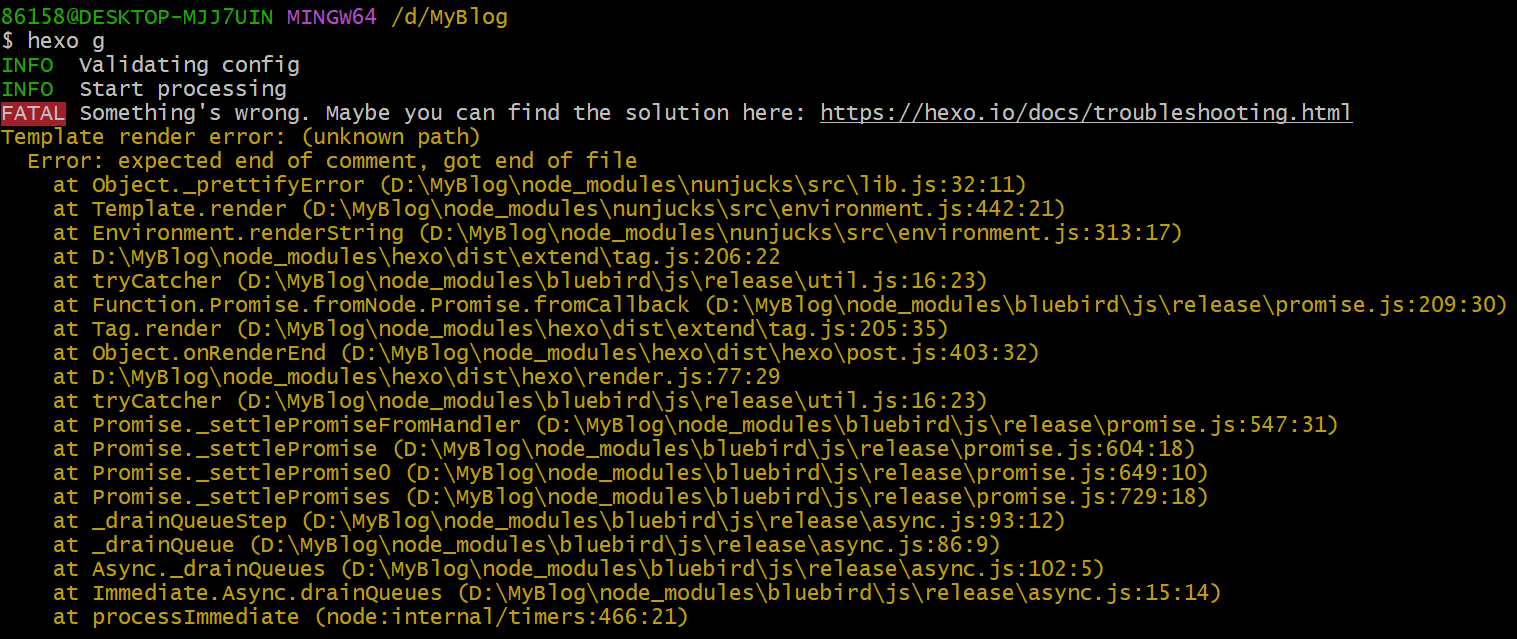1517x639 pixels.
Task: Click the processImmediate node:internal/timers line
Action: (x=372, y=617)
